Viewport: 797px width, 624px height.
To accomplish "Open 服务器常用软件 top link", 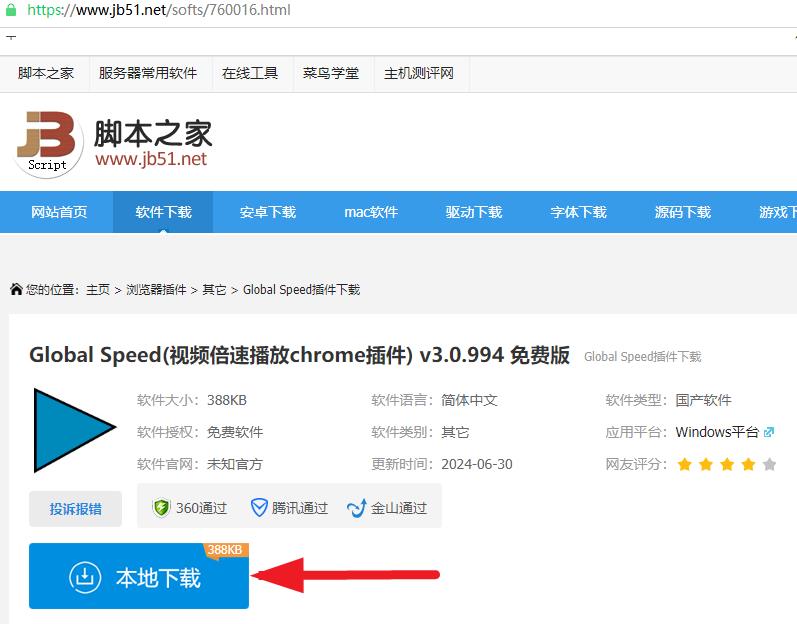I will tap(148, 73).
